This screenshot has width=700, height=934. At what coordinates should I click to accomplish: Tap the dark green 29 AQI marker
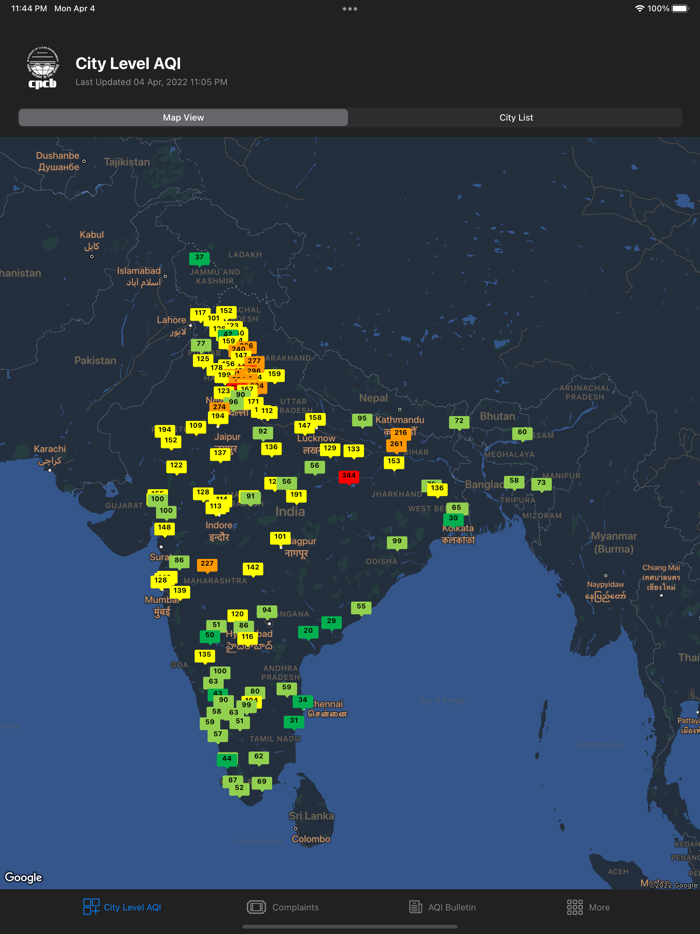click(x=331, y=622)
